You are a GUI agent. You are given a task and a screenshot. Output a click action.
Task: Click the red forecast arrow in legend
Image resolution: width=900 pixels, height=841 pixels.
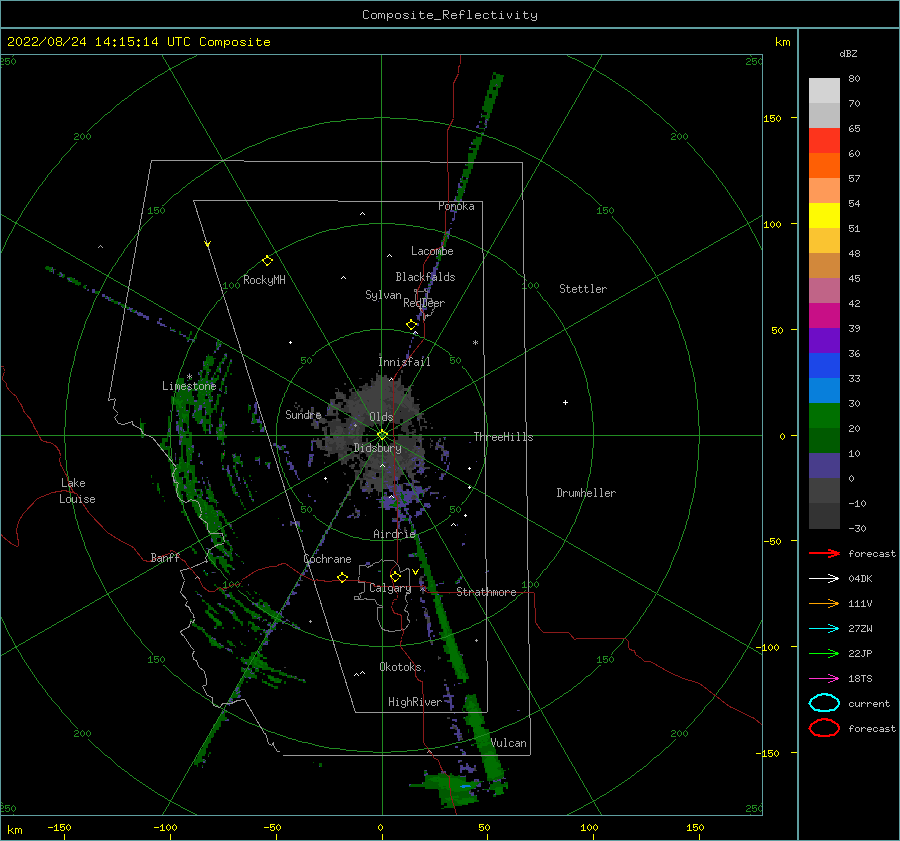coord(824,553)
